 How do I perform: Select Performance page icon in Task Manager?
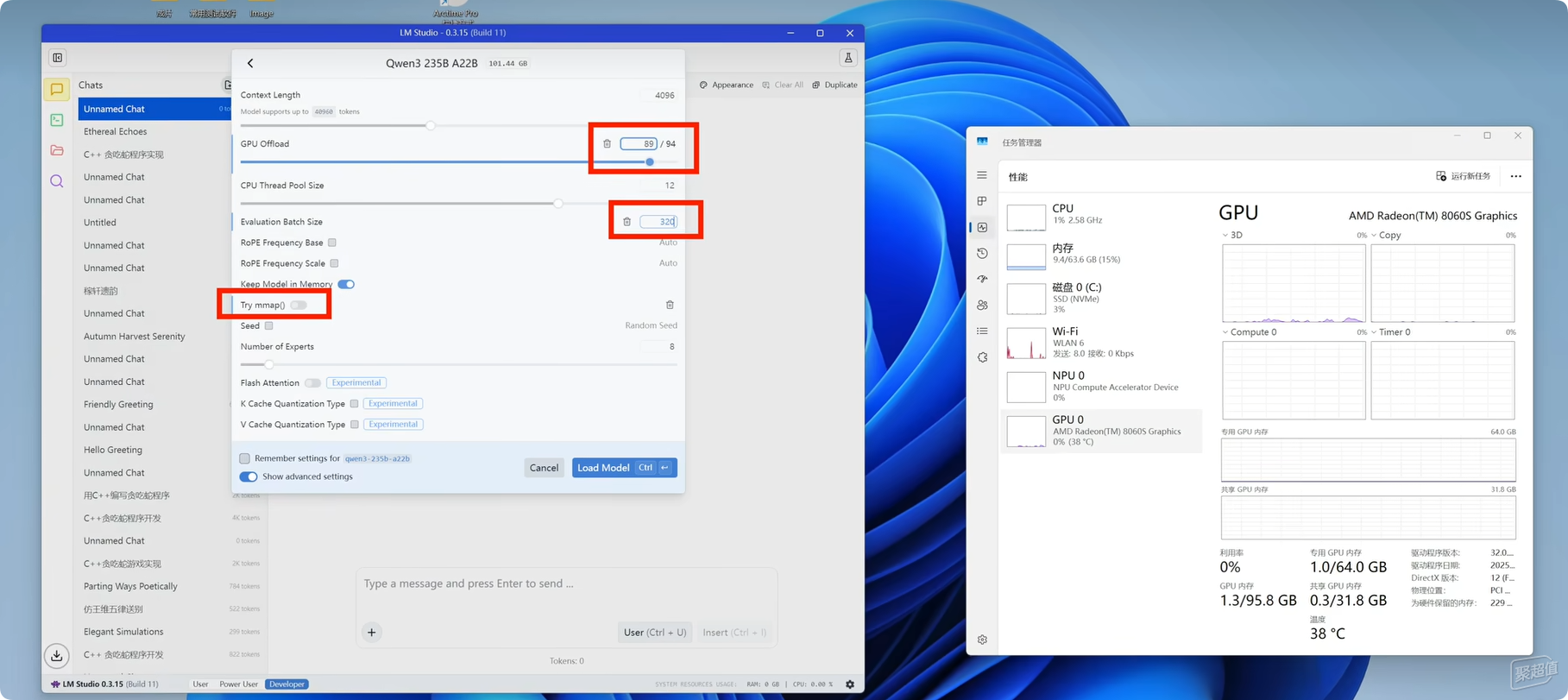click(982, 227)
